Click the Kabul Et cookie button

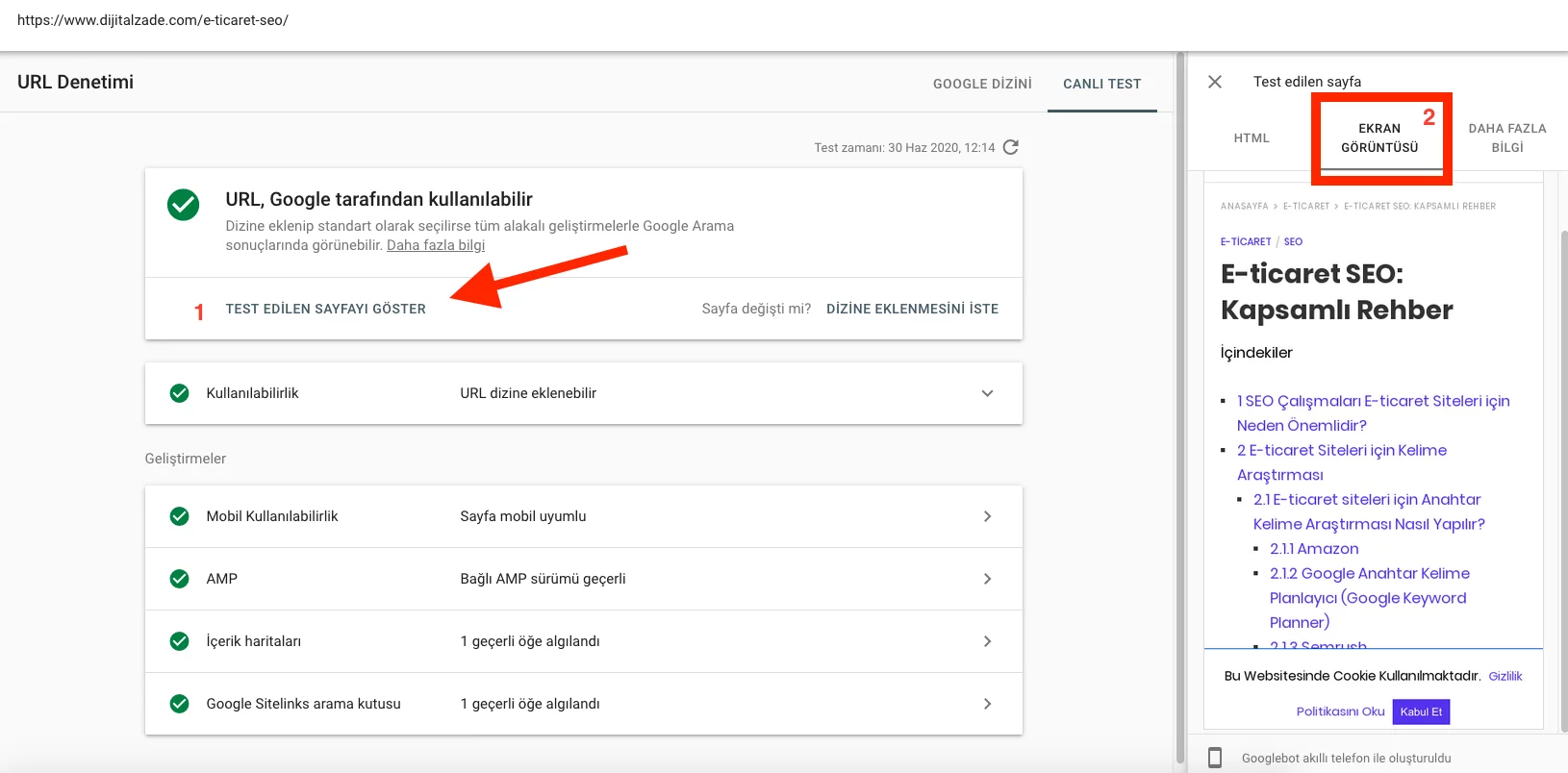click(x=1421, y=711)
